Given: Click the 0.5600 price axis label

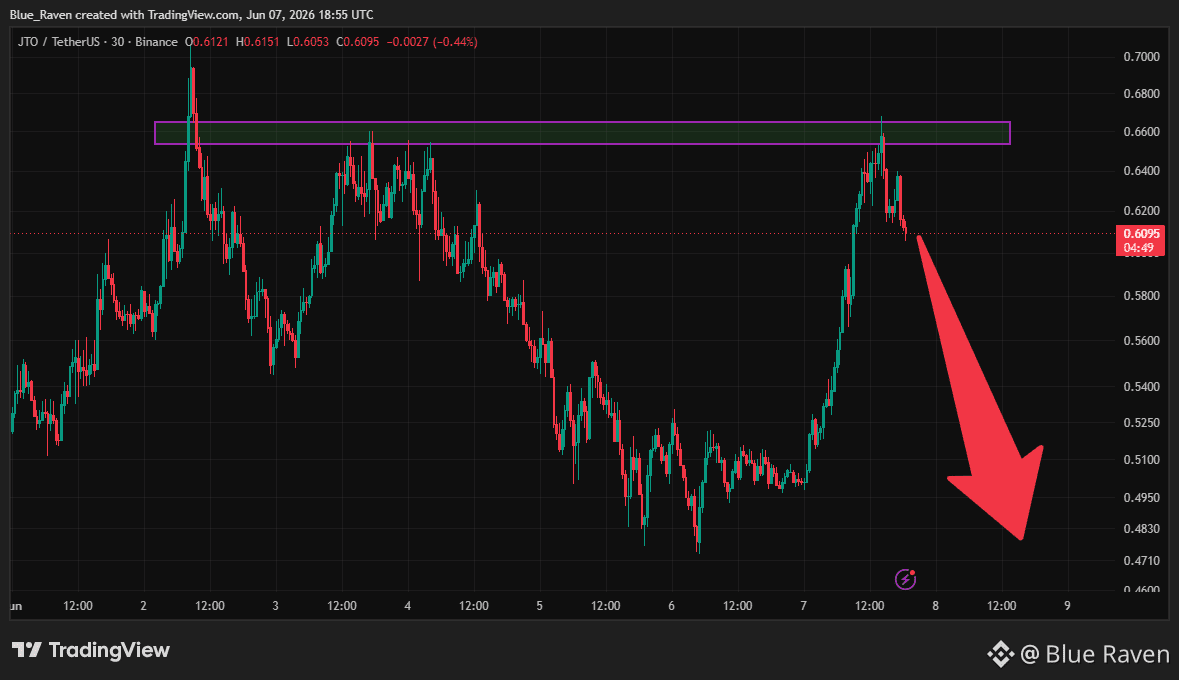Looking at the screenshot, I should pyautogui.click(x=1141, y=341).
